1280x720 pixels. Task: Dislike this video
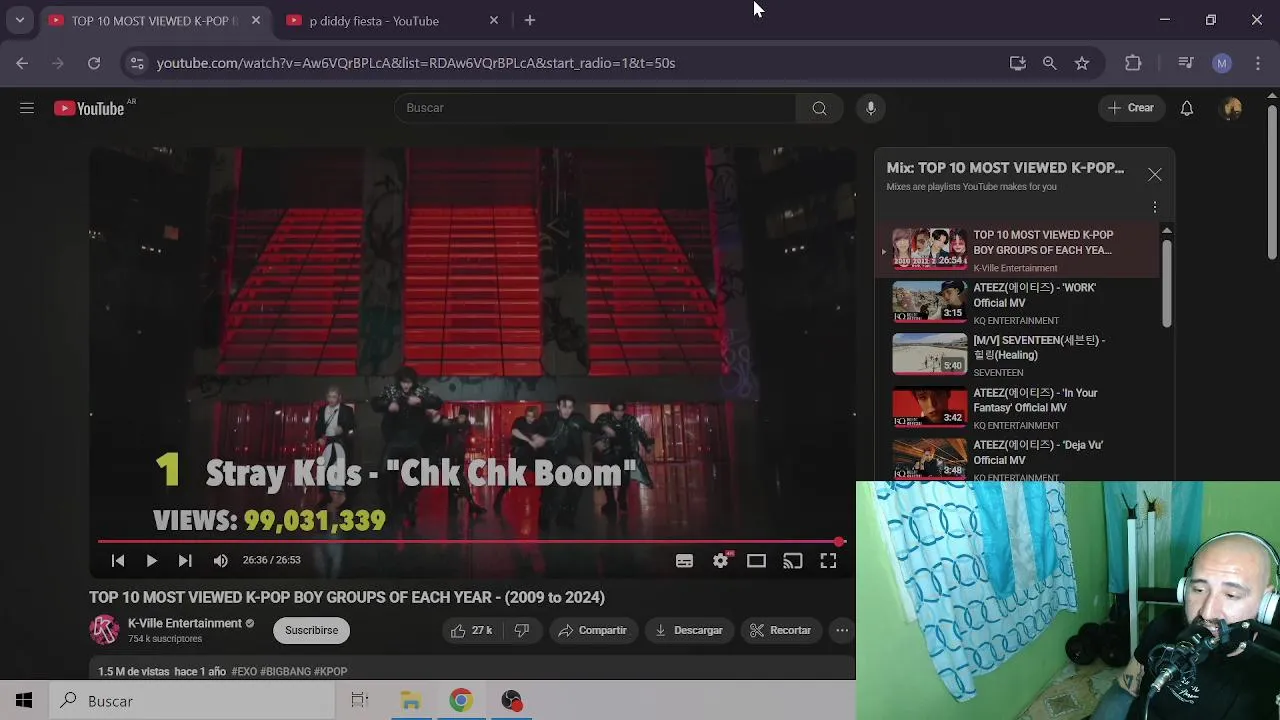tap(522, 630)
